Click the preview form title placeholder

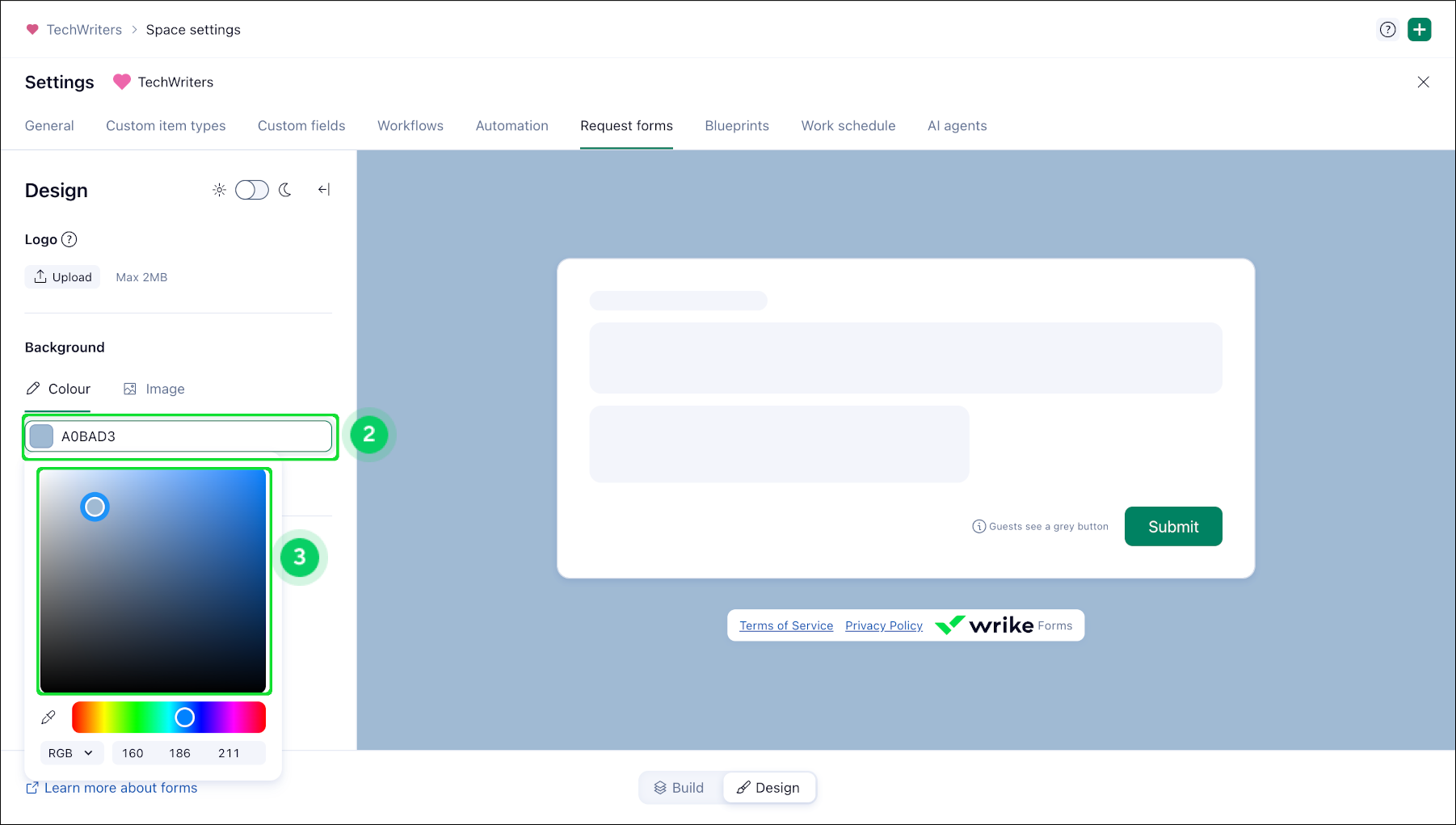678,301
